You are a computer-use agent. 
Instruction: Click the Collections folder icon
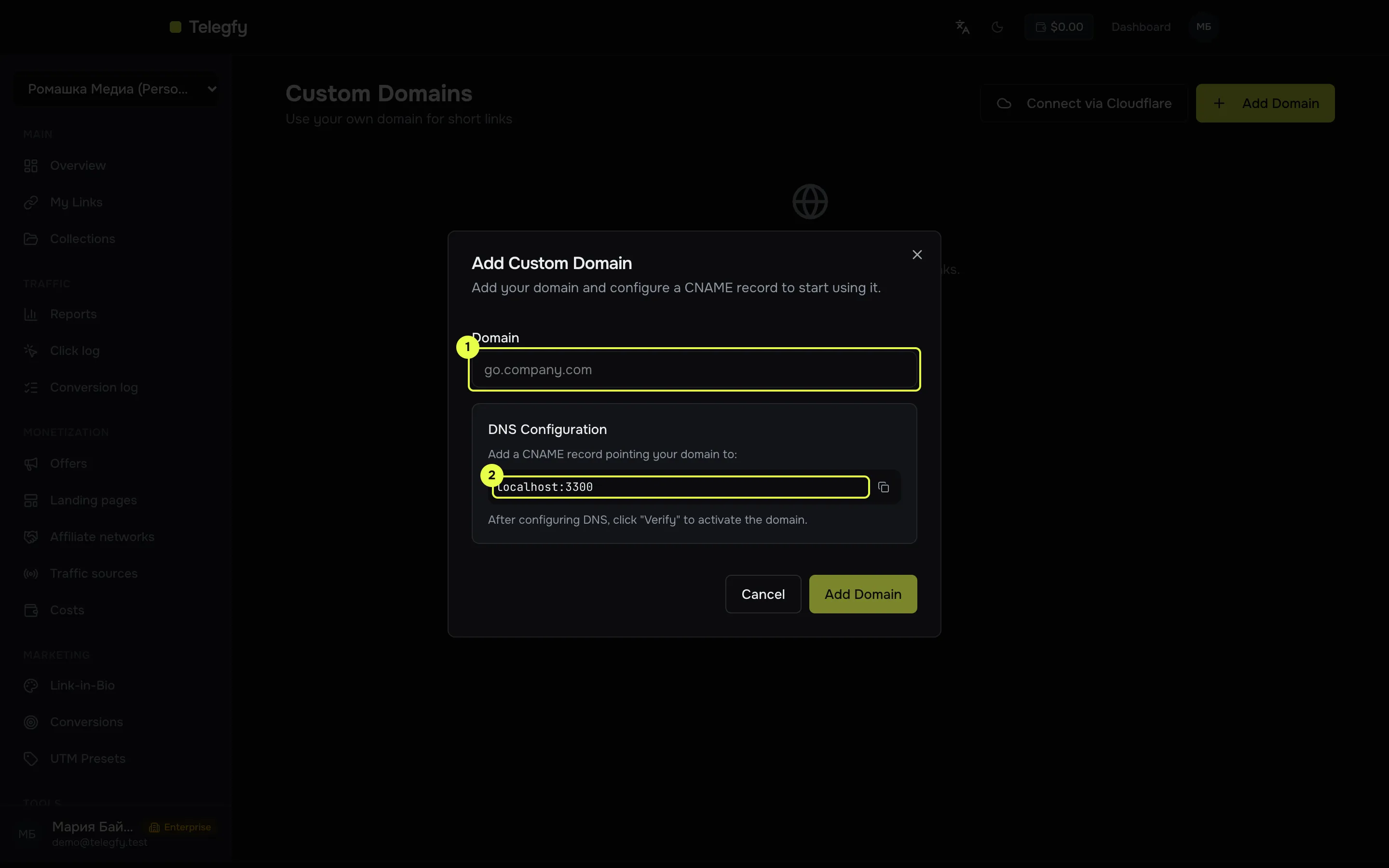click(31, 239)
